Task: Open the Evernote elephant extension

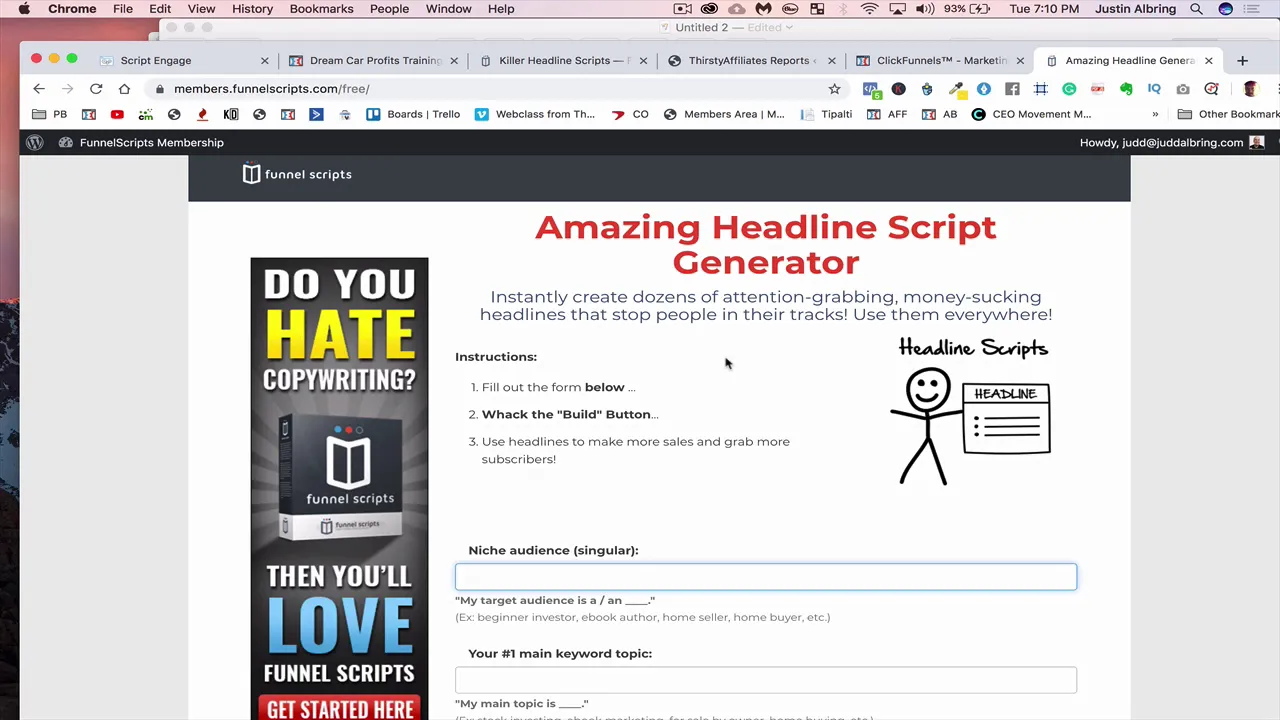Action: point(1126,89)
